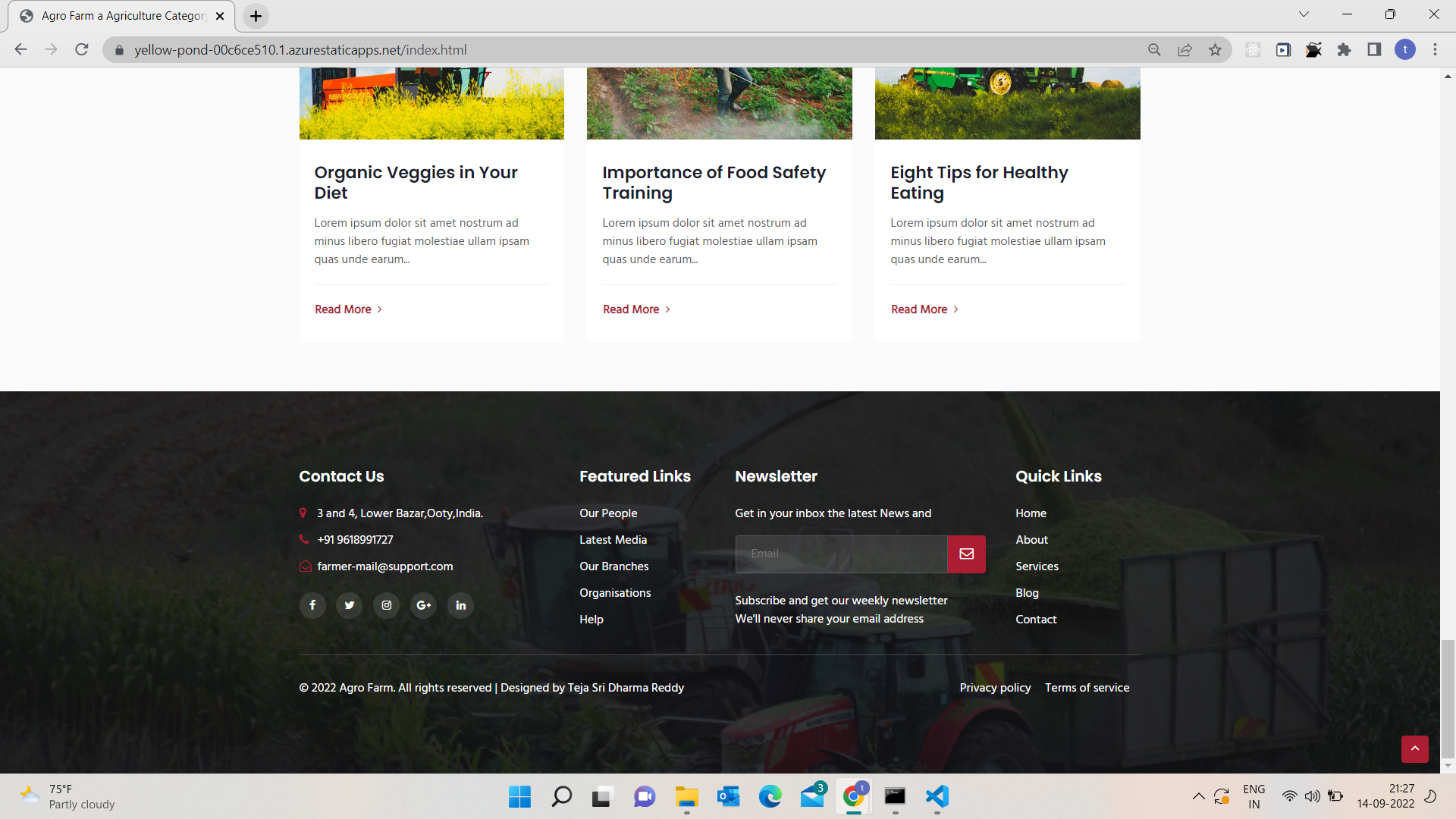Select the Agro Farm browser tab
This screenshot has height=819, width=1456.
tap(123, 16)
